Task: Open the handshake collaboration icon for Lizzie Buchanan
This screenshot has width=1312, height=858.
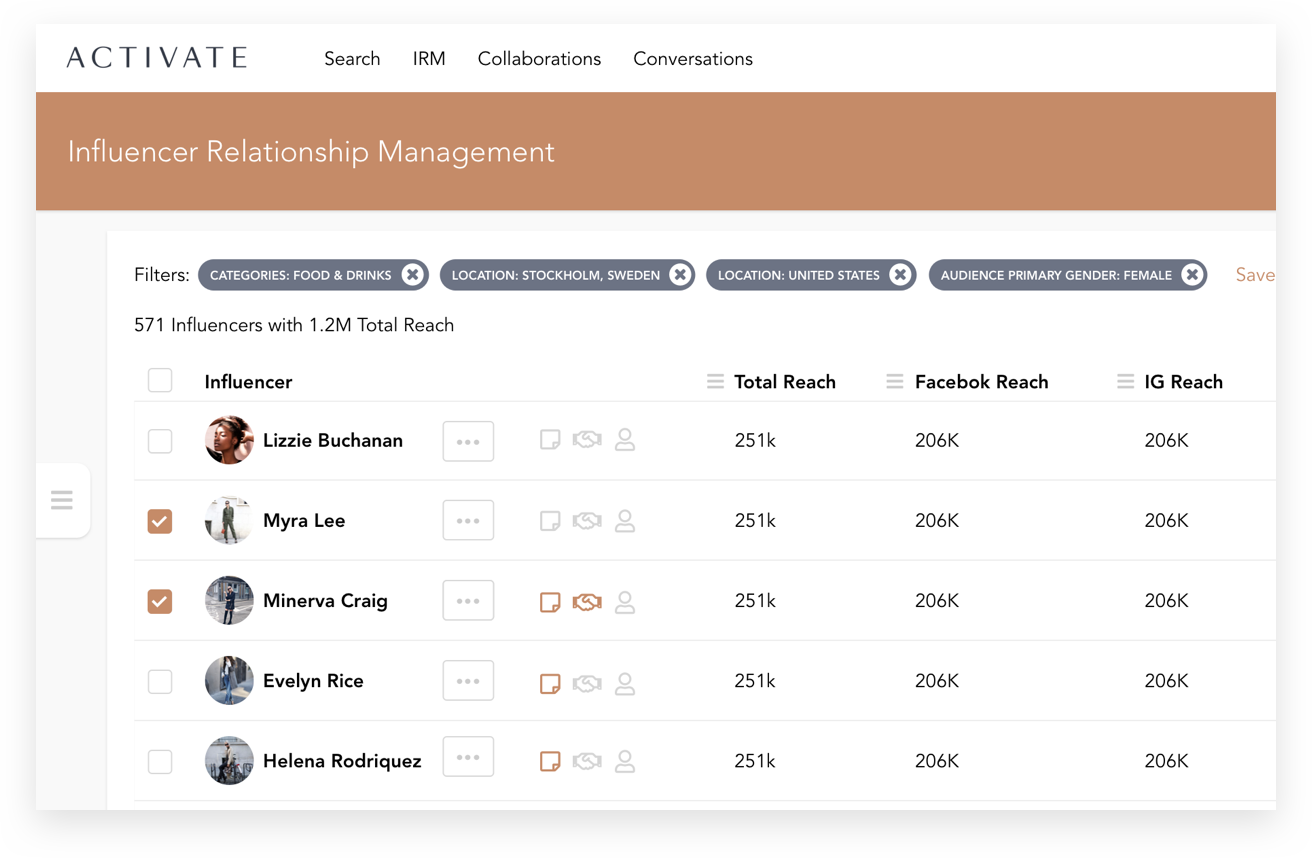Action: [x=587, y=440]
